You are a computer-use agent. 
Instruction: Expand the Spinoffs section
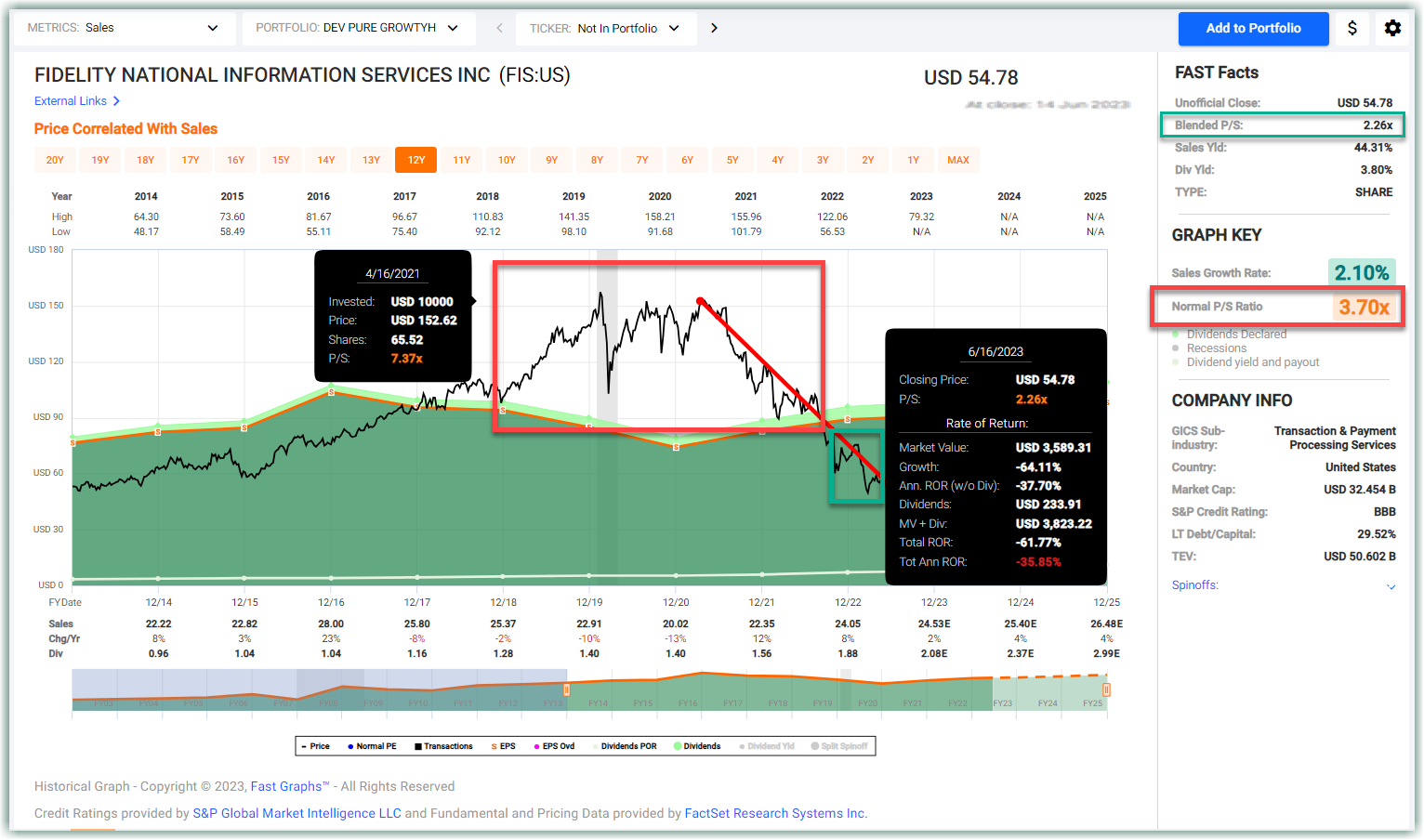1284,585
